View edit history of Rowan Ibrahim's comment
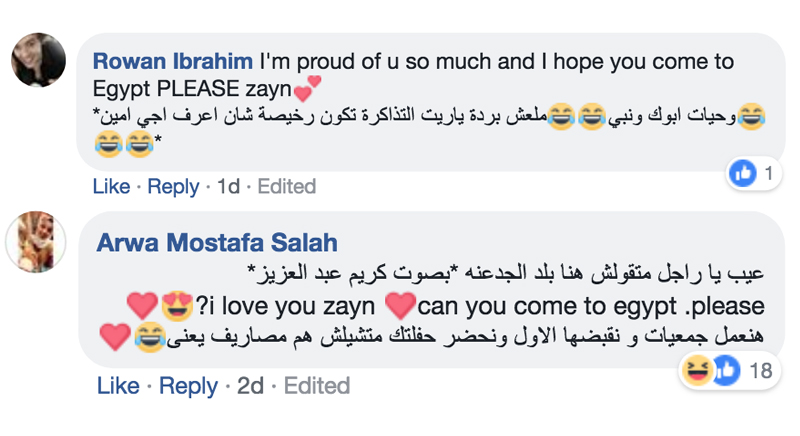Screen dimensions: 800x436 pyautogui.click(x=287, y=186)
